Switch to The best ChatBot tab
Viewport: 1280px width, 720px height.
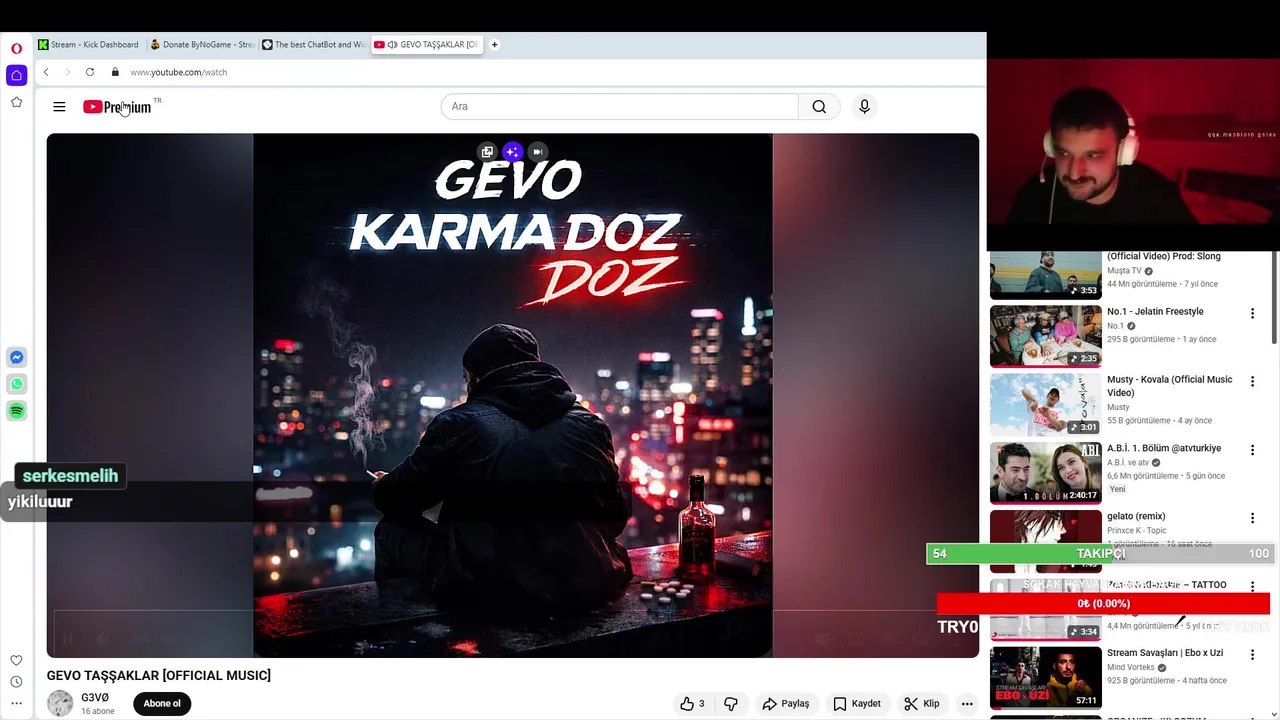point(313,45)
